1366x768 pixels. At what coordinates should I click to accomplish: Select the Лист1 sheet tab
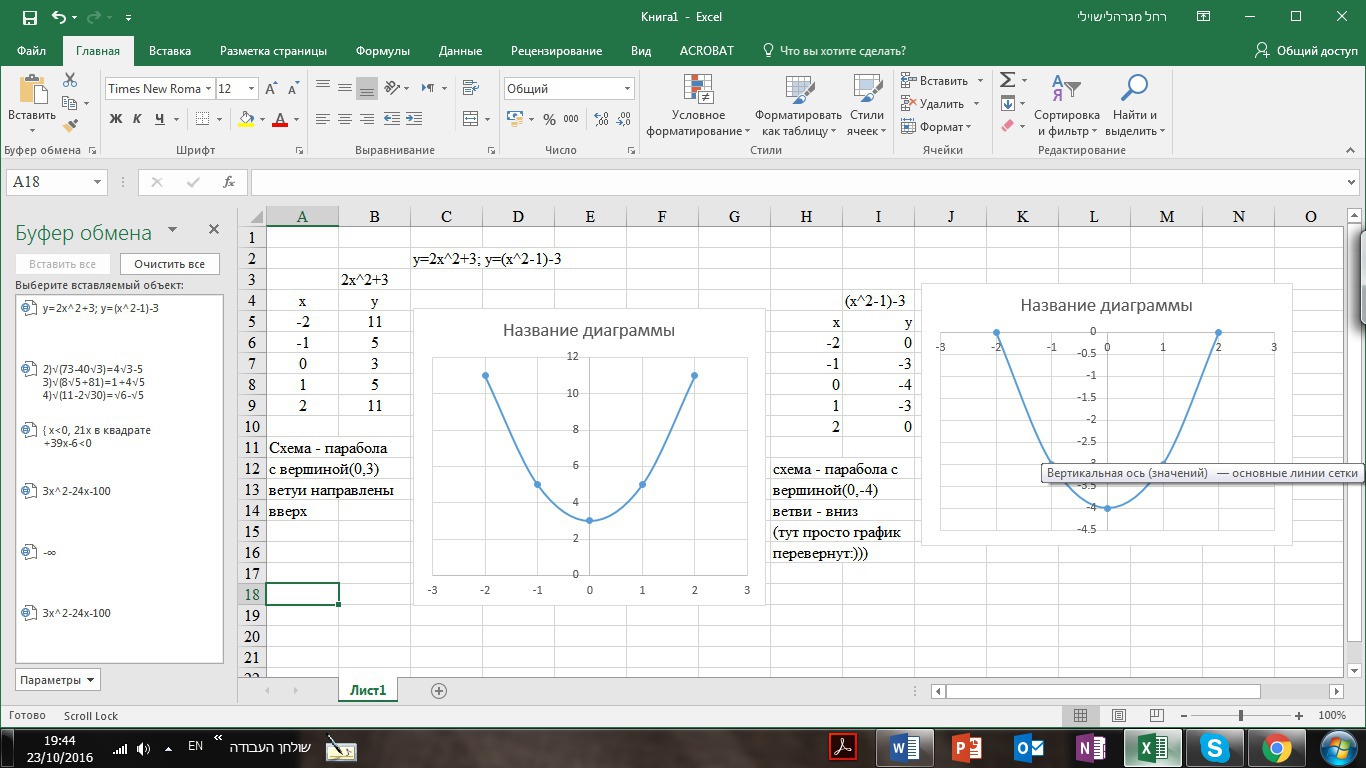coord(368,690)
